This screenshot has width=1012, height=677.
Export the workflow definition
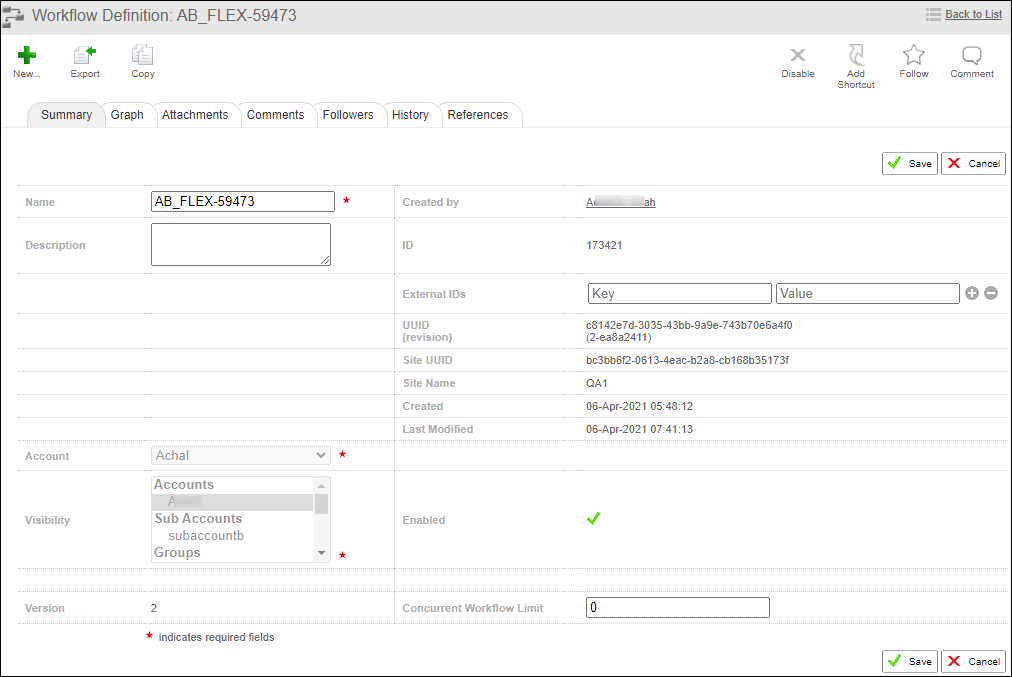[85, 60]
